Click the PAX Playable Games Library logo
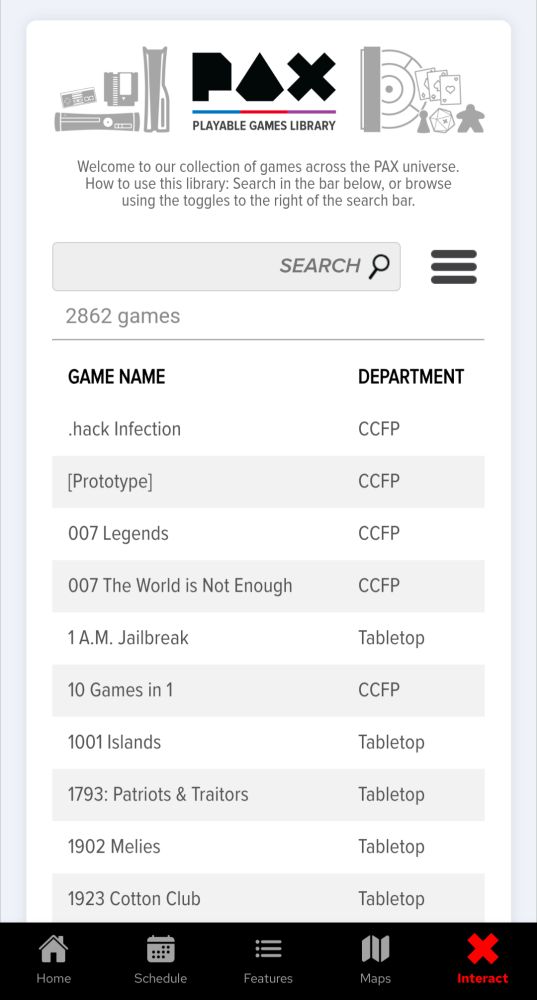The width and height of the screenshot is (537, 1000). 264,91
